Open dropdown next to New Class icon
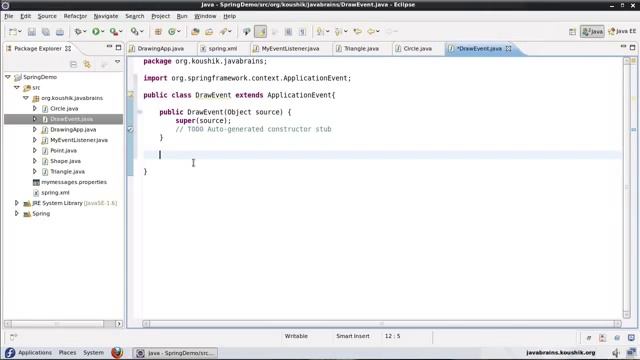 pos(179,31)
